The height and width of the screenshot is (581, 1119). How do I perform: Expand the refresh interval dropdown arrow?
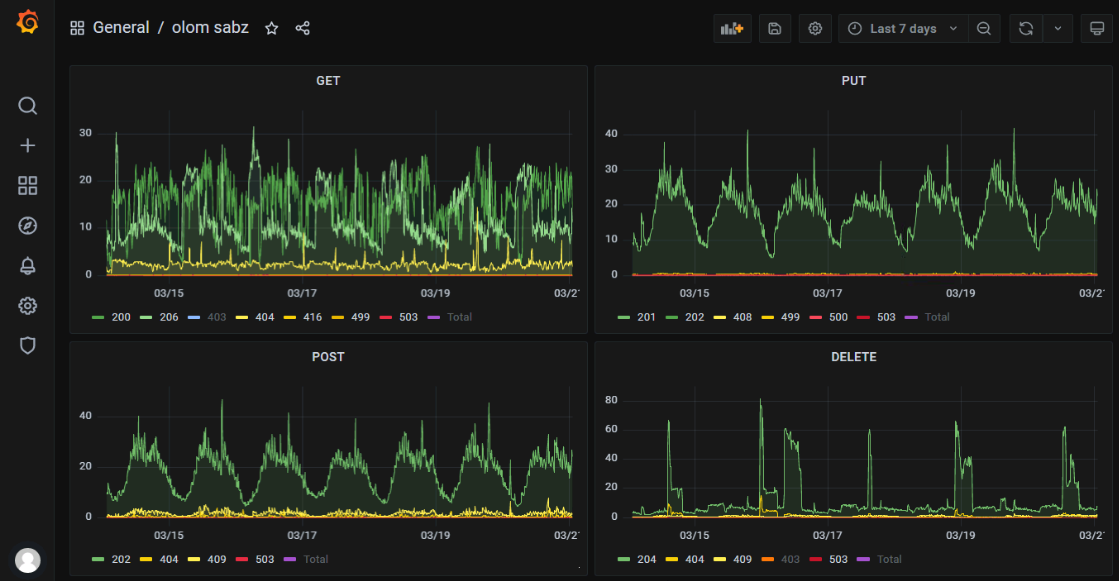coord(1058,29)
